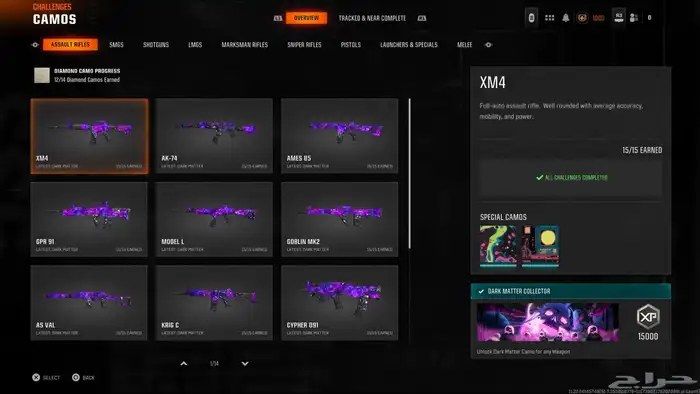Image resolution: width=700 pixels, height=394 pixels.
Task: Open the R3 options button icon
Action: pos(619,18)
